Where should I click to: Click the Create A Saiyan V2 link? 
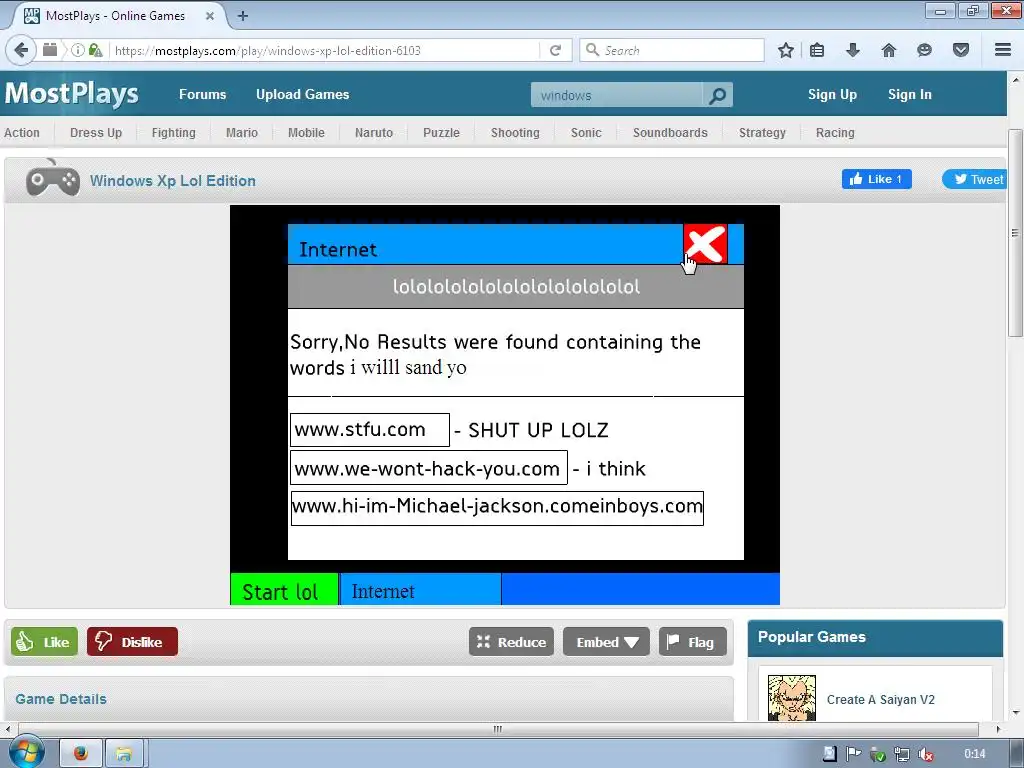(x=880, y=699)
